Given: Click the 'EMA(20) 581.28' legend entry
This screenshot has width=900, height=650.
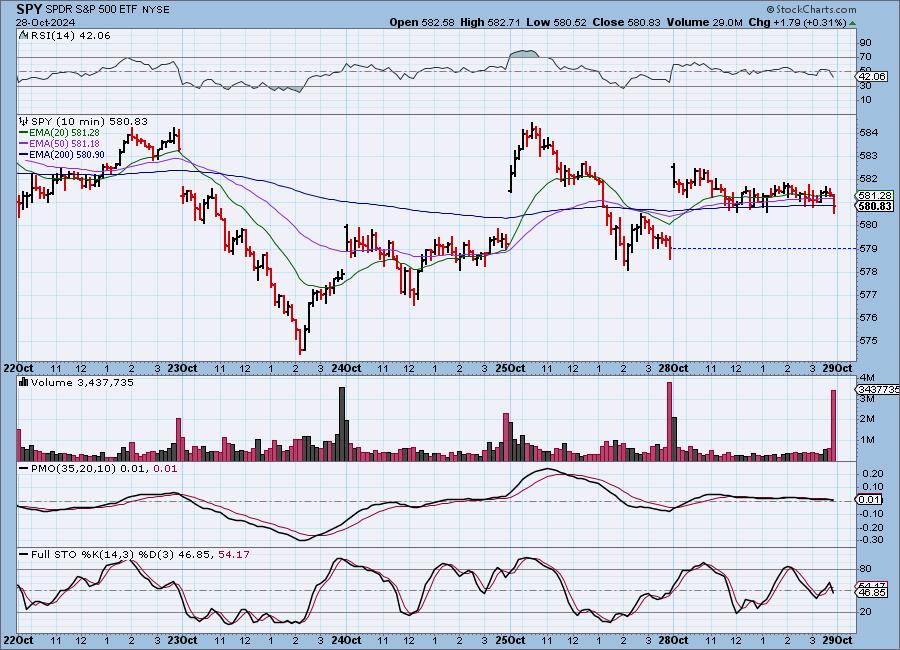Looking at the screenshot, I should pos(64,133).
